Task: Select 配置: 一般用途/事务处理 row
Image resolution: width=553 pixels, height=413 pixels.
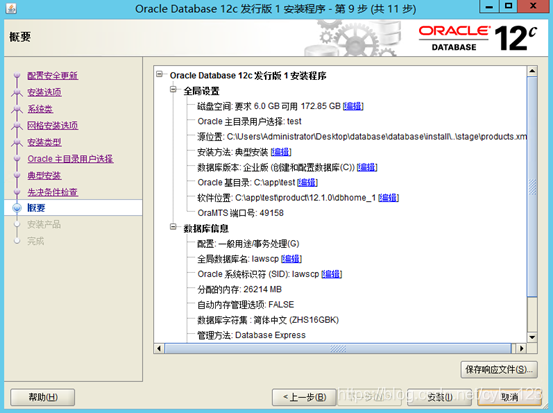Action: click(248, 244)
